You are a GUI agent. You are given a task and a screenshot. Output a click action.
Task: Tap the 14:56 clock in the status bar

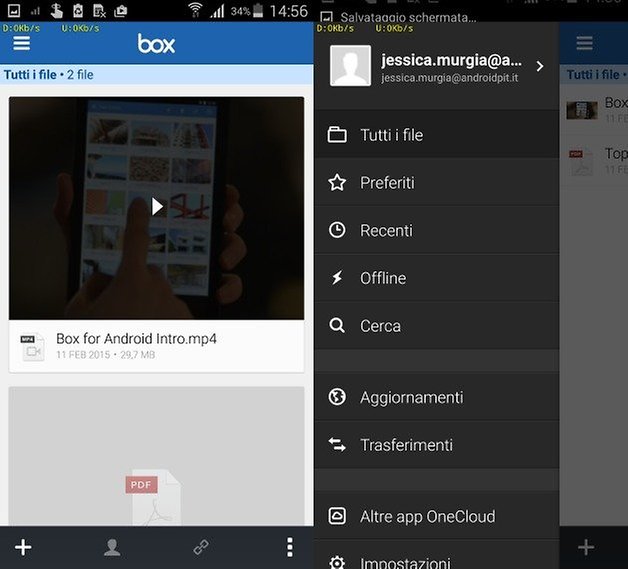tap(289, 11)
